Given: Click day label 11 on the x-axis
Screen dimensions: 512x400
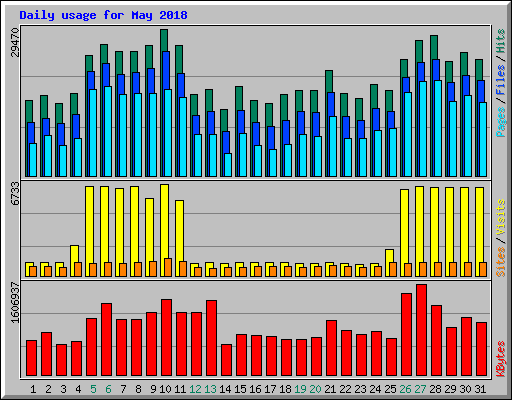Looking at the screenshot, I should (180, 389).
